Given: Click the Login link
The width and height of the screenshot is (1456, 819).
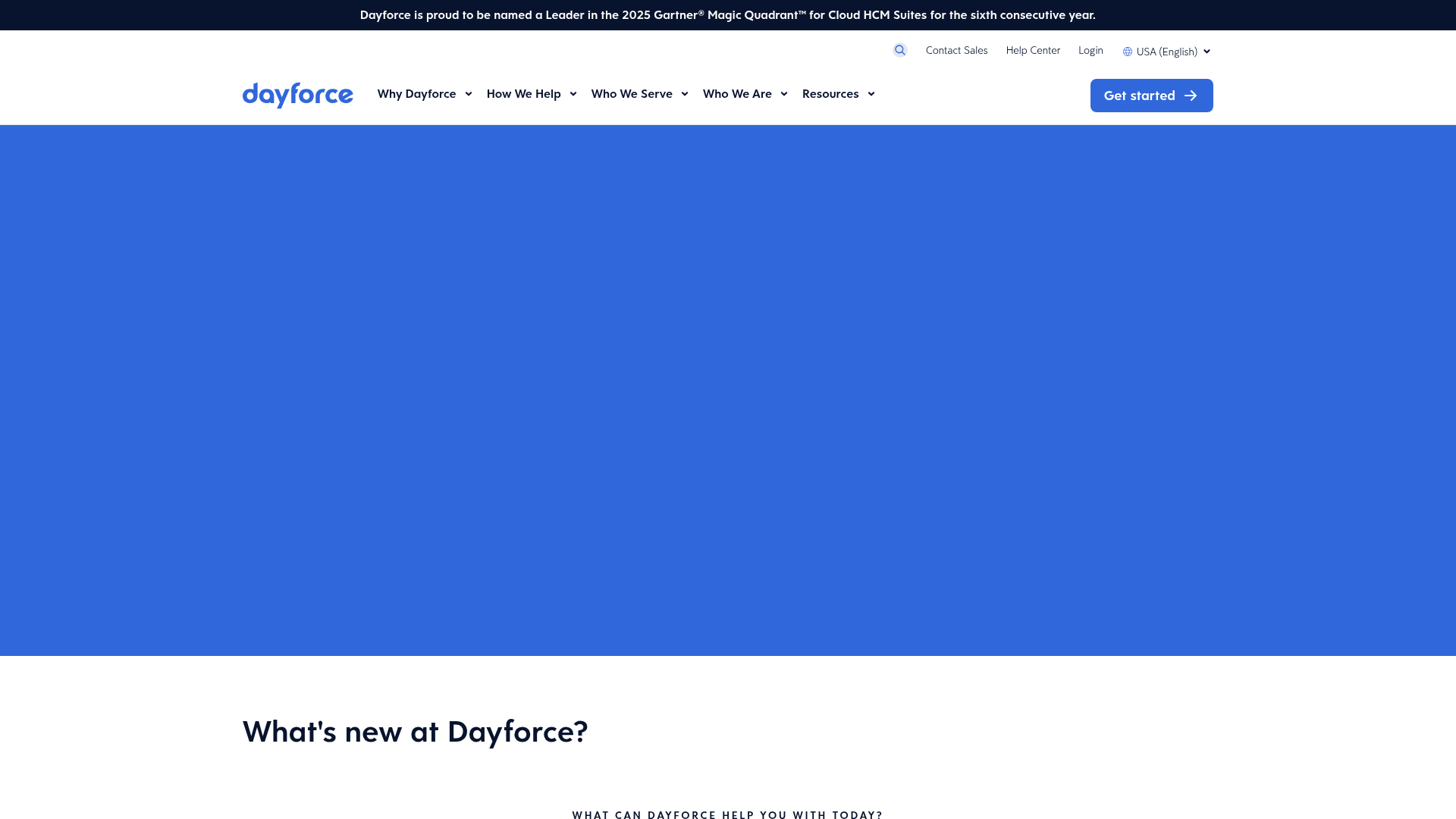Looking at the screenshot, I should 1090,50.
